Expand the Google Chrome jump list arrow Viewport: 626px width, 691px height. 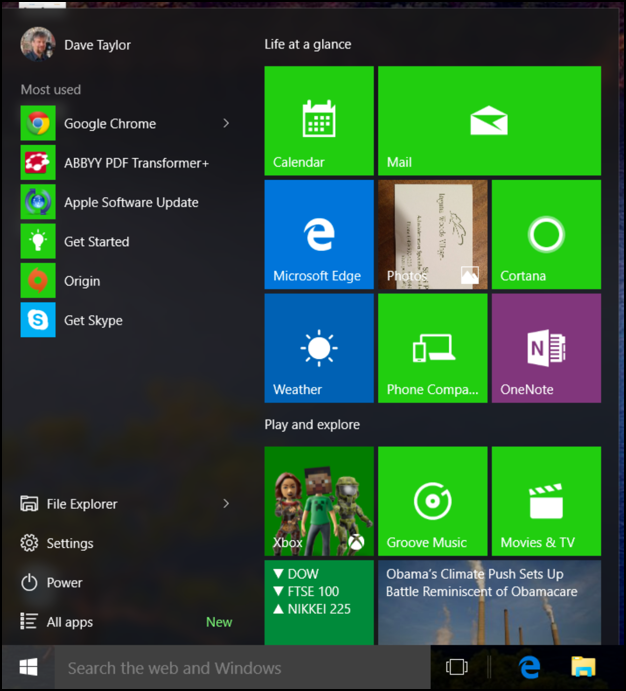(226, 123)
